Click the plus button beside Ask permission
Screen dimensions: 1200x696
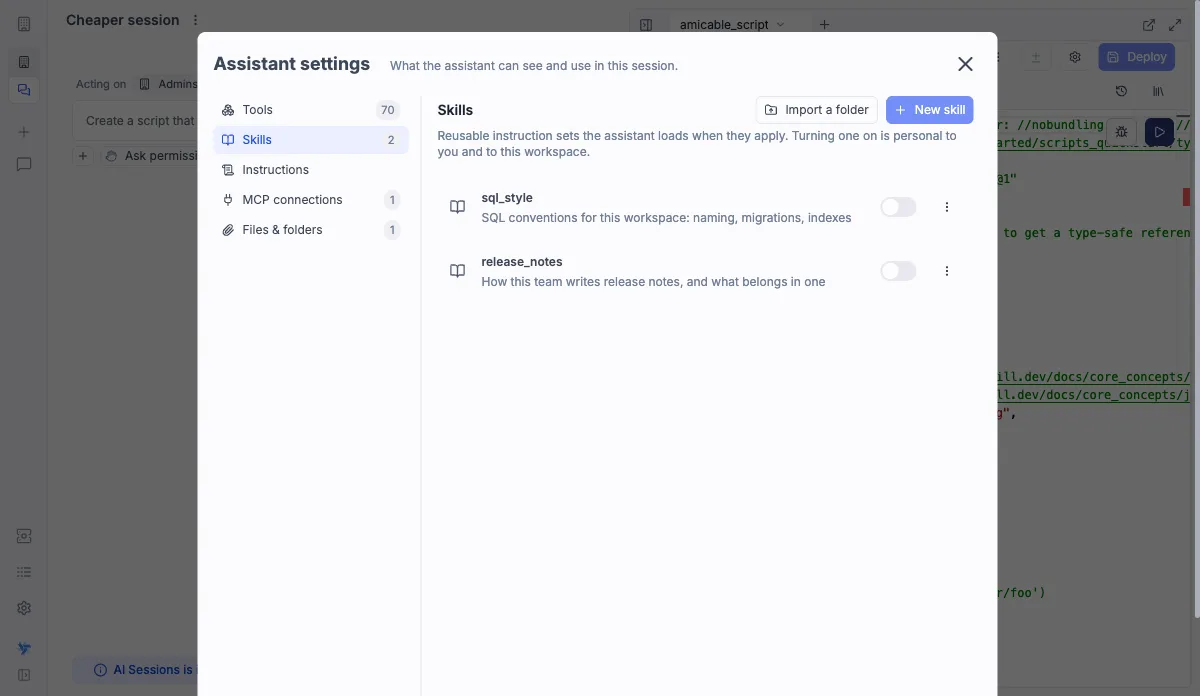83,156
